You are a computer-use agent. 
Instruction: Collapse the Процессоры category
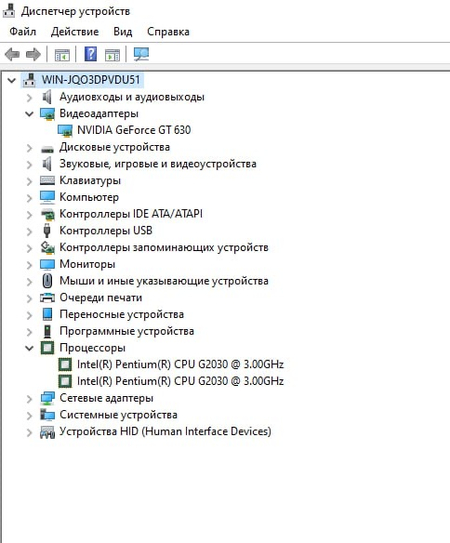pos(29,348)
